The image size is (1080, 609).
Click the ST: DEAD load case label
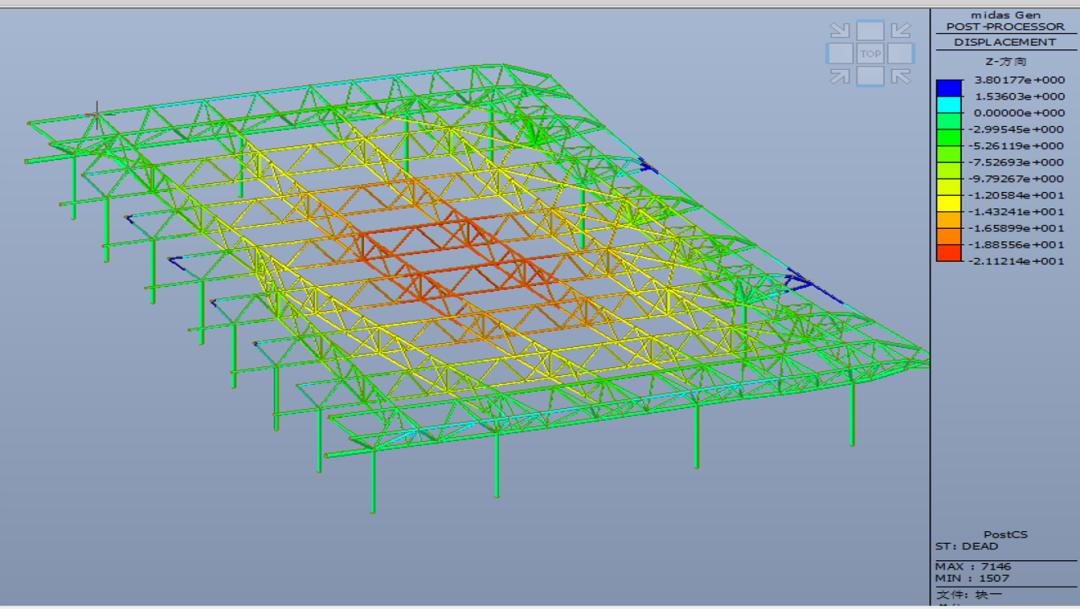point(967,546)
